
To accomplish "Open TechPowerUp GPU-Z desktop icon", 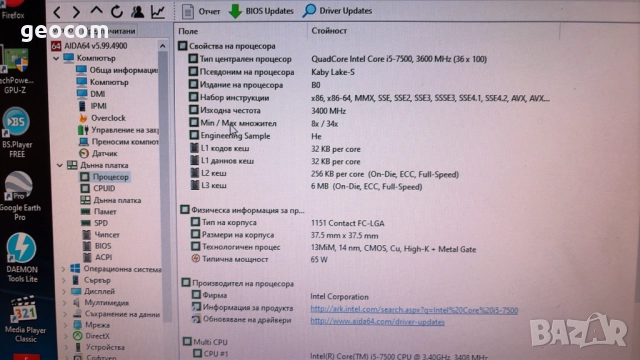I will 16,71.
